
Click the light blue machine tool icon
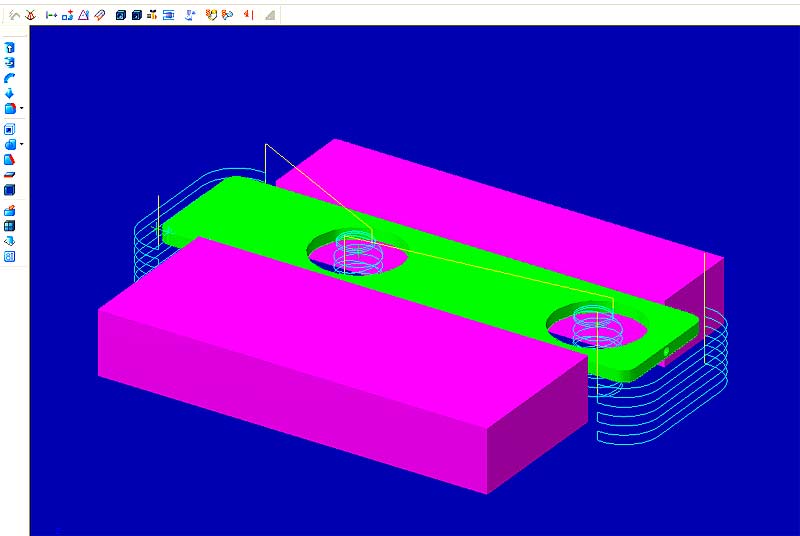(x=190, y=15)
